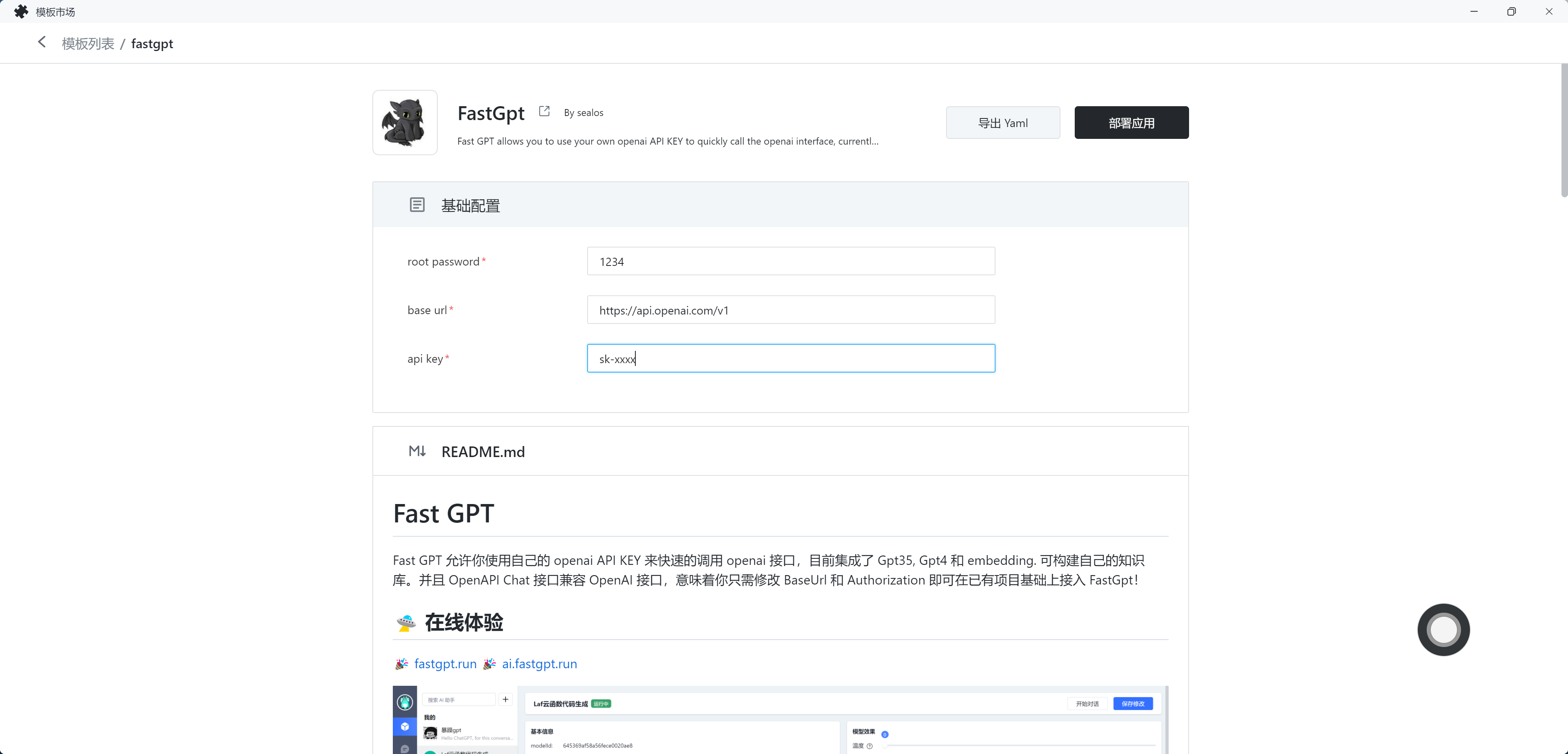
Task: Click the vertical page scrollbar thumb
Action: pos(1564,131)
